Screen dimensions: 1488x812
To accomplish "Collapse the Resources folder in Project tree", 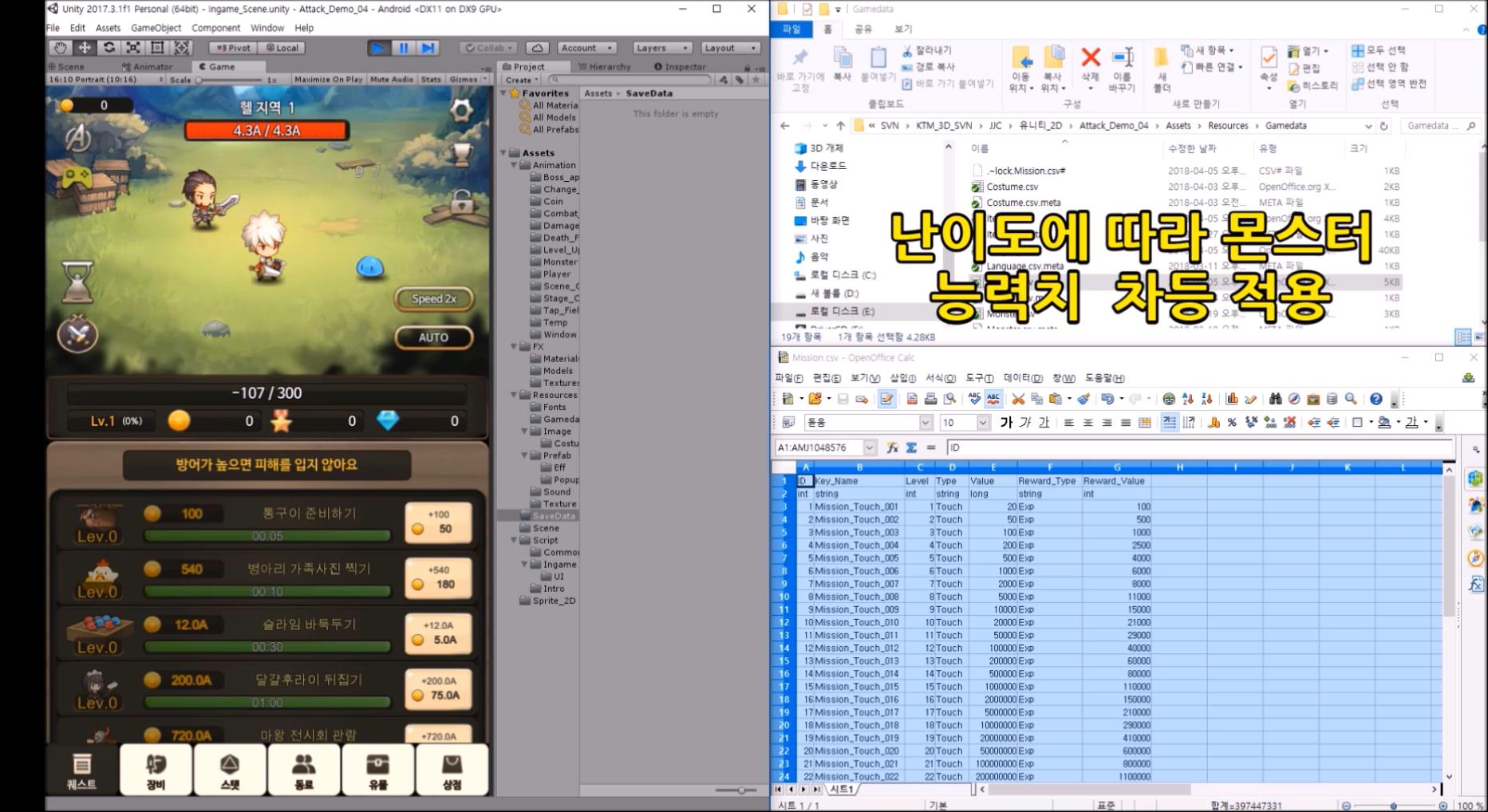I will pyautogui.click(x=514, y=395).
